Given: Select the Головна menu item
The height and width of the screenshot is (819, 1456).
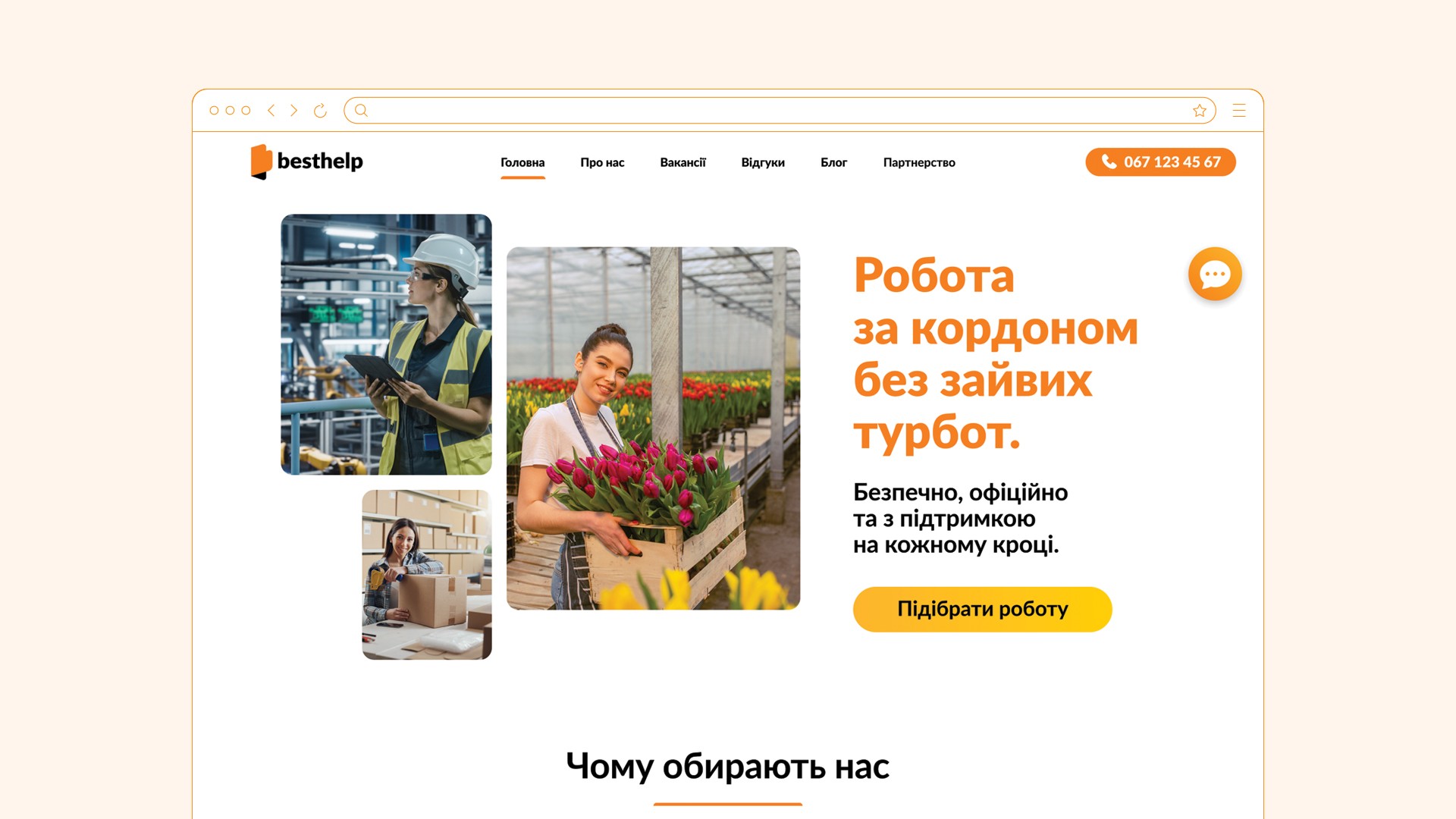Looking at the screenshot, I should tap(522, 162).
